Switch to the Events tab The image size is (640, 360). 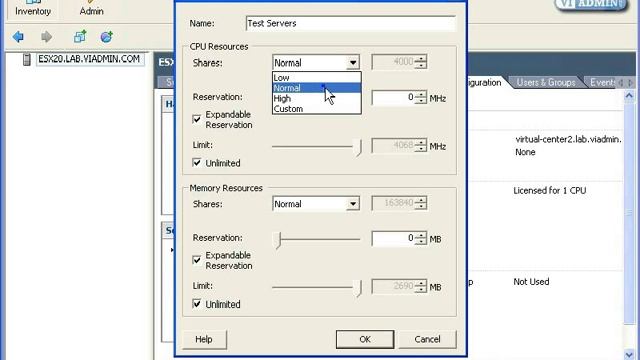(x=602, y=82)
